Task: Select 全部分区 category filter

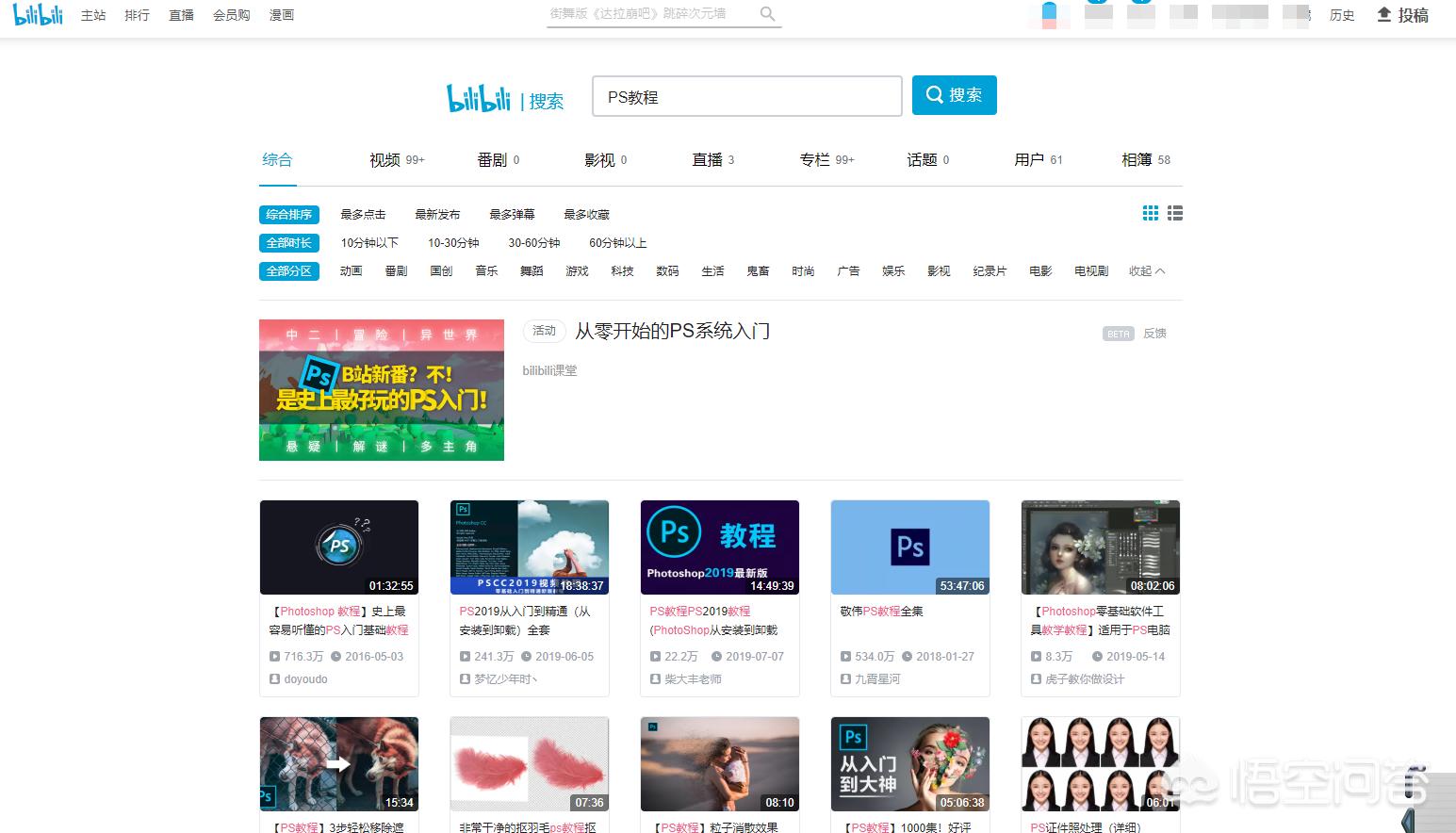Action: (x=288, y=271)
